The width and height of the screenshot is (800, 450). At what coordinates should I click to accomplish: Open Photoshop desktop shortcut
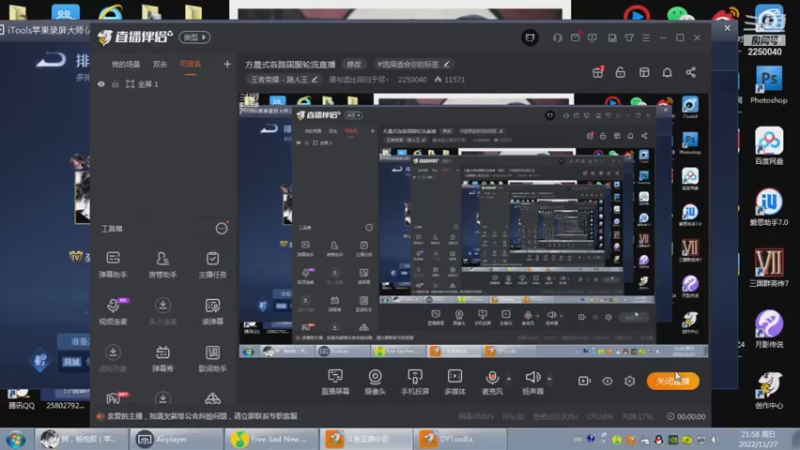point(768,86)
